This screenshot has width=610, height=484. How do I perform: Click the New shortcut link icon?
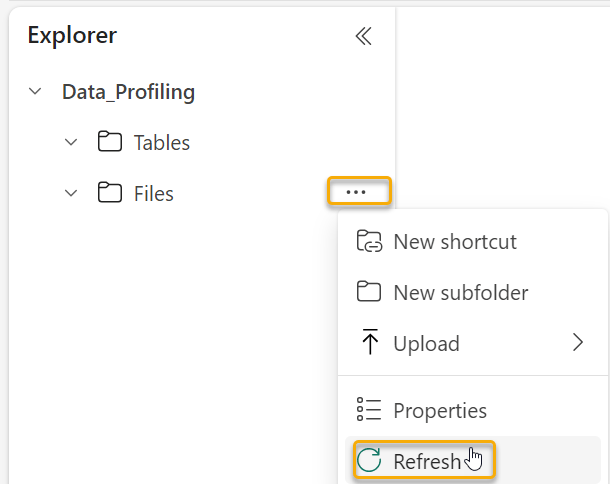pyautogui.click(x=369, y=242)
